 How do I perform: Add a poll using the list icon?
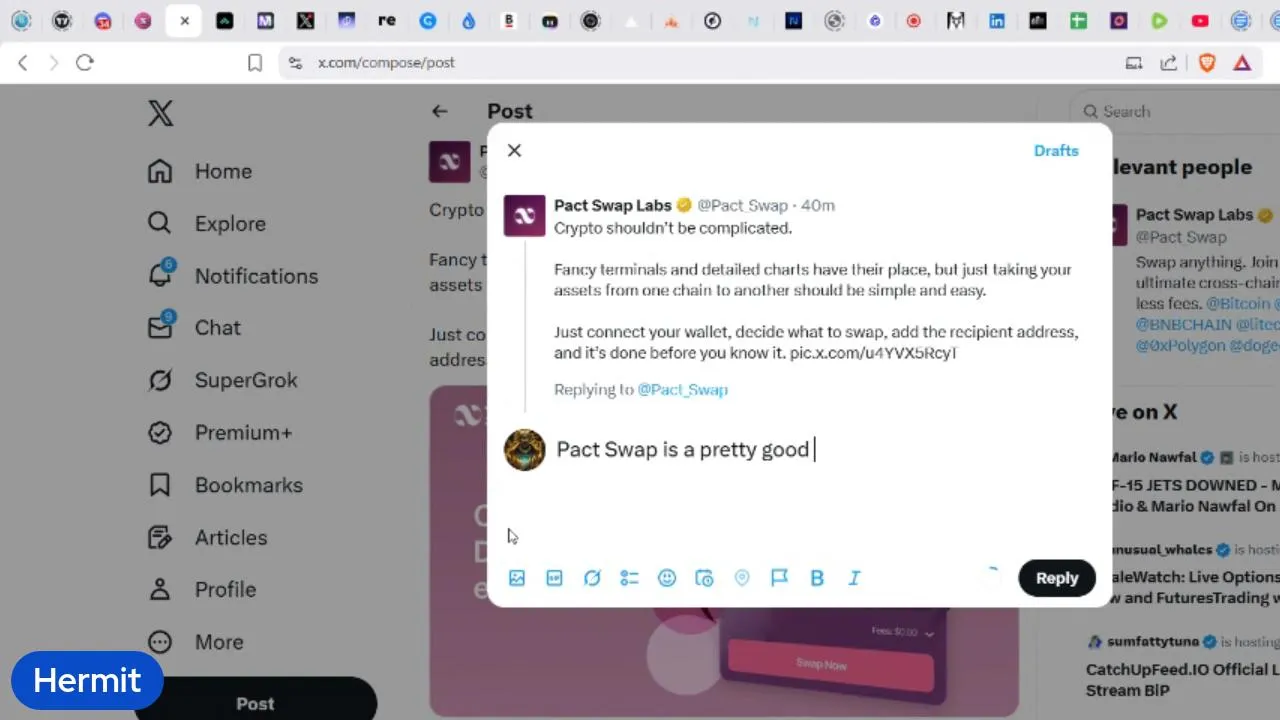(629, 578)
